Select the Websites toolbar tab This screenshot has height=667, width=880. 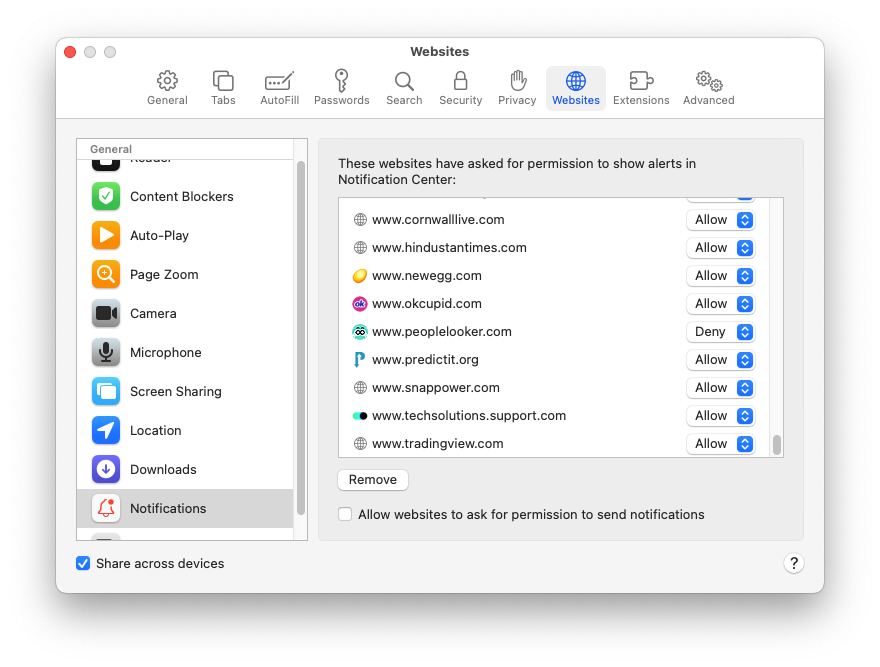576,88
